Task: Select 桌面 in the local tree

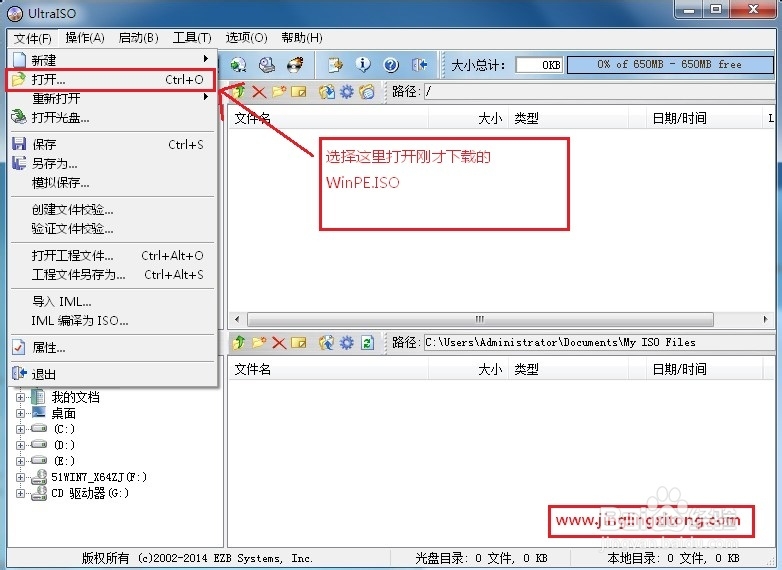Action: pyautogui.click(x=63, y=413)
